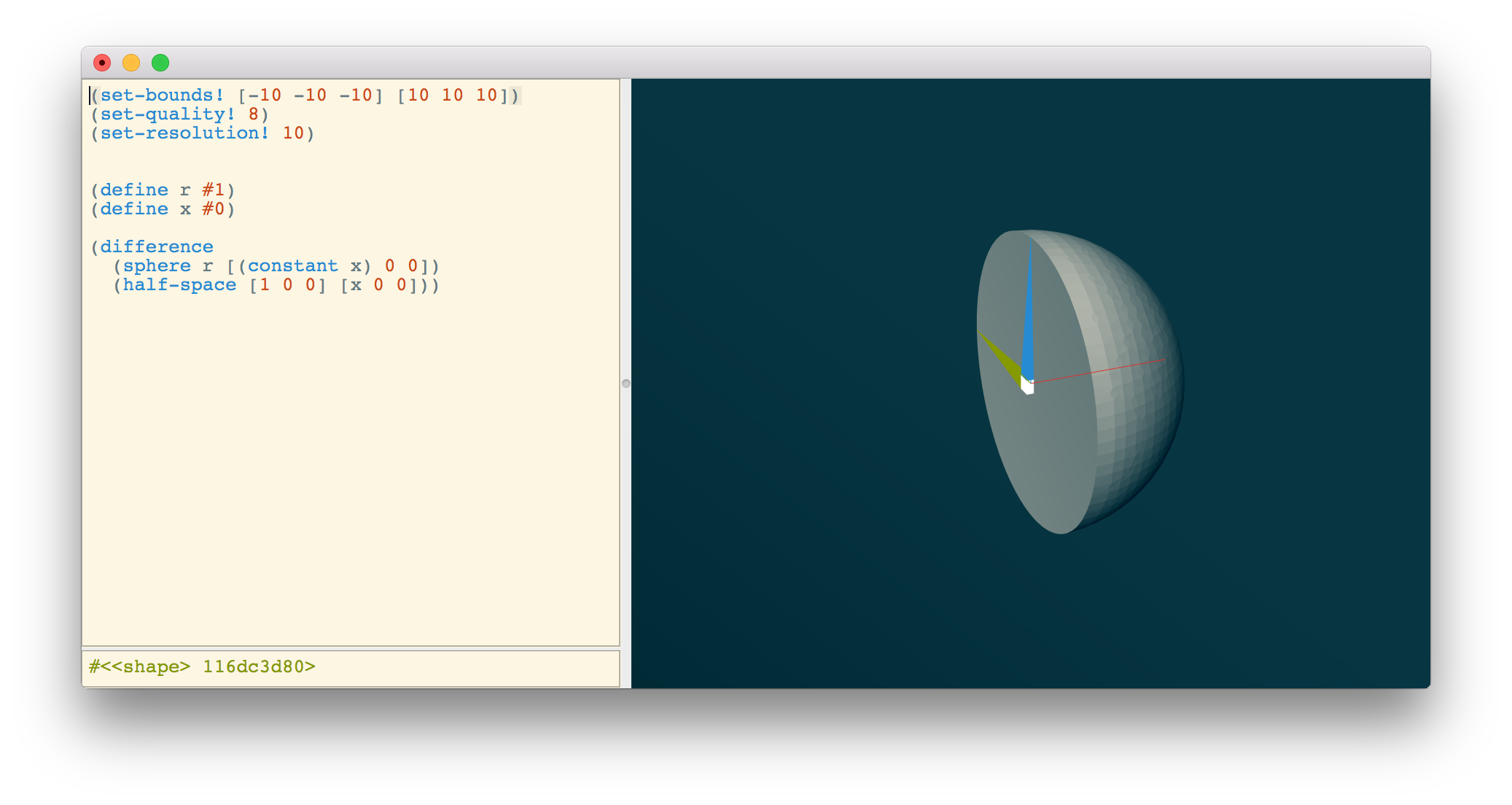The image size is (1512, 805).
Task: Click the [10 10 10] bounds vector
Action: [453, 95]
